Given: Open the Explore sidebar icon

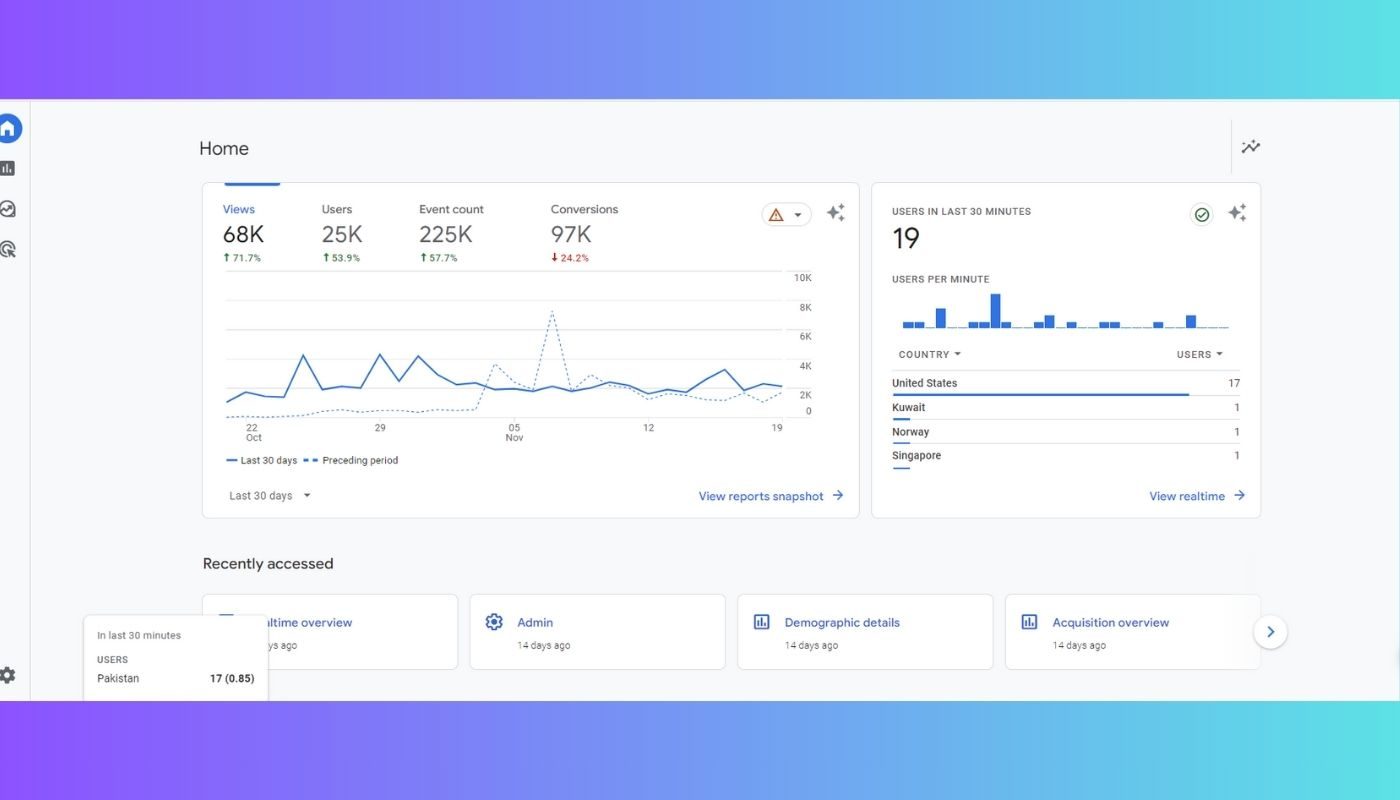Looking at the screenshot, I should click(8, 209).
